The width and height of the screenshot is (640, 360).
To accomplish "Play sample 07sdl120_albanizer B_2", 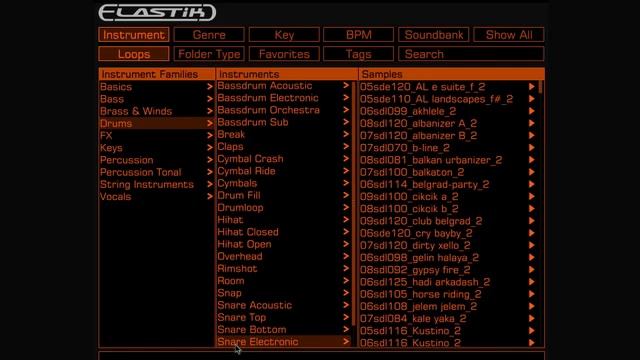I will click(x=531, y=136).
